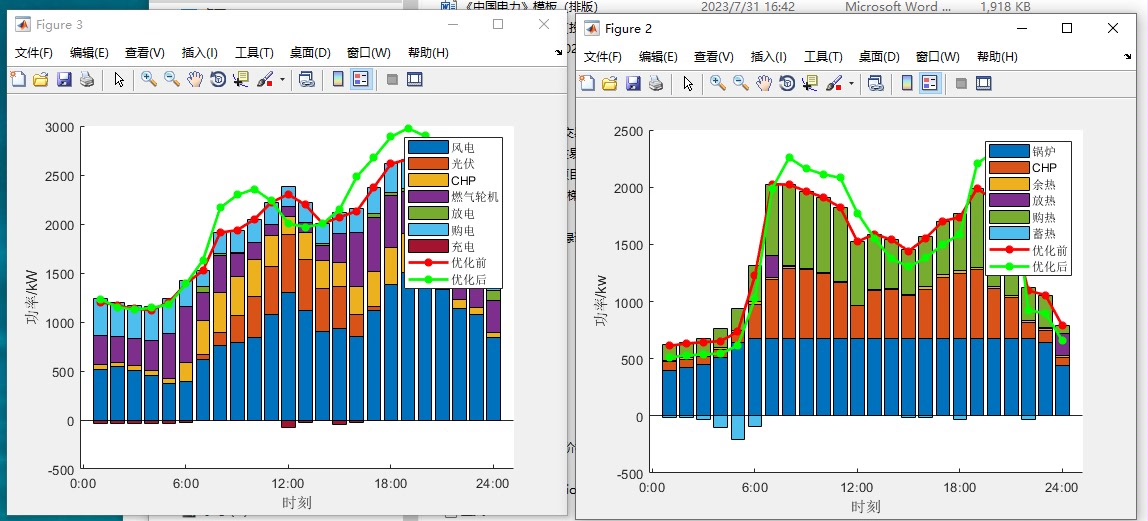1148x521 pixels.
Task: Open 工具(T) menu in Figure 2
Action: click(823, 57)
